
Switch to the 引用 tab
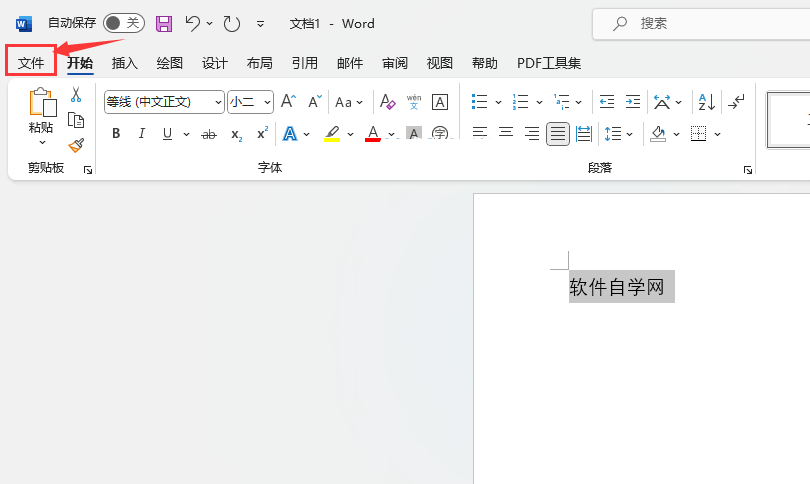click(x=304, y=63)
